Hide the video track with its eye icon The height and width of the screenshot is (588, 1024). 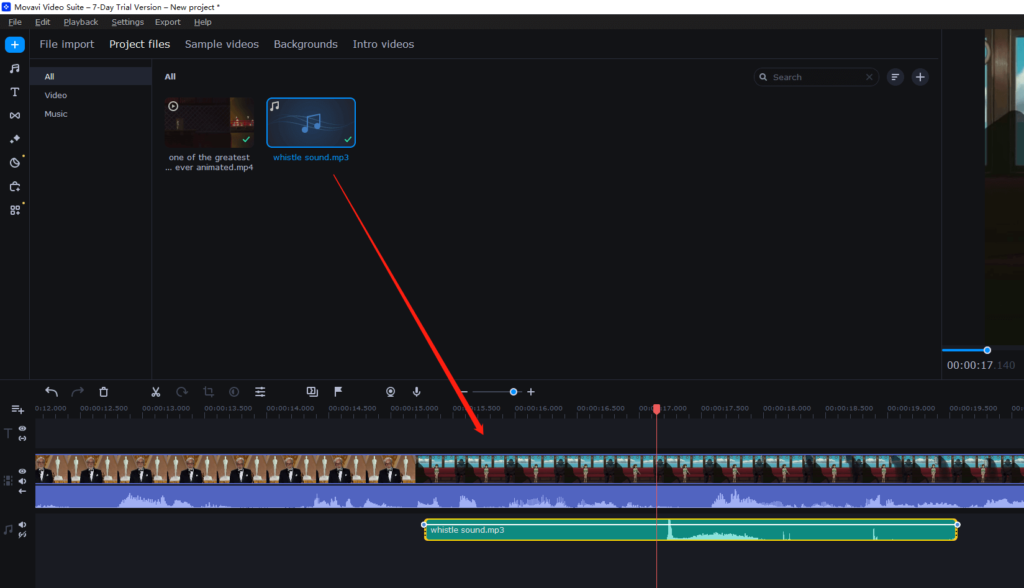point(22,472)
